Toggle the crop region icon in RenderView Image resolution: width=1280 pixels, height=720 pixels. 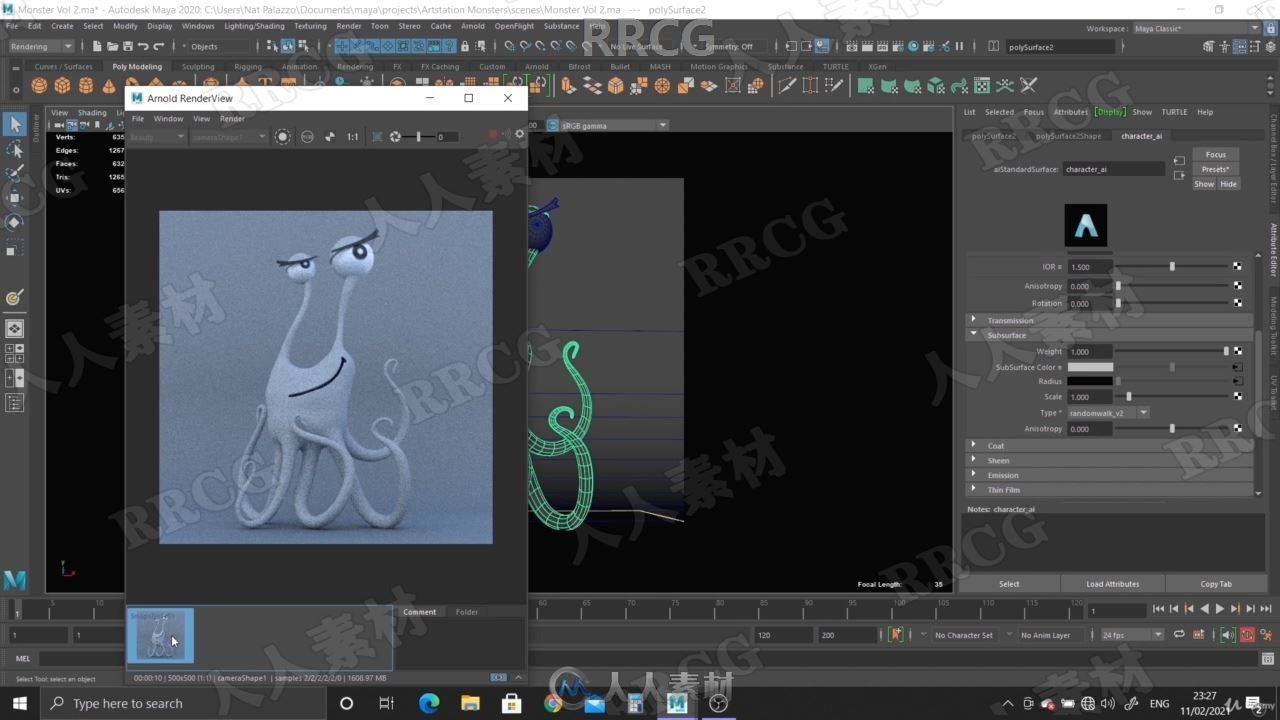(377, 137)
